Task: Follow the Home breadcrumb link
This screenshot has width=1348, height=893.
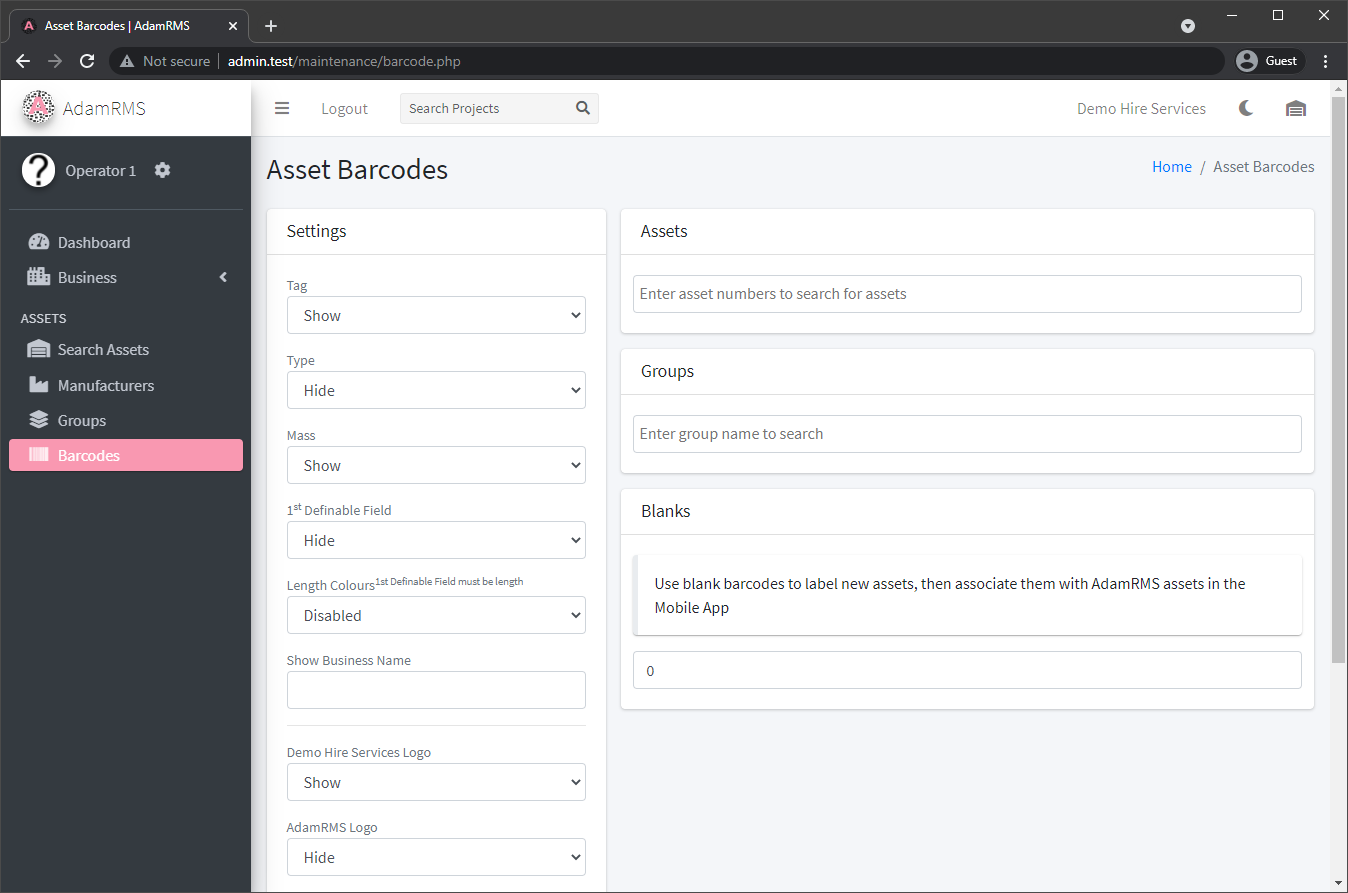Action: click(1171, 167)
